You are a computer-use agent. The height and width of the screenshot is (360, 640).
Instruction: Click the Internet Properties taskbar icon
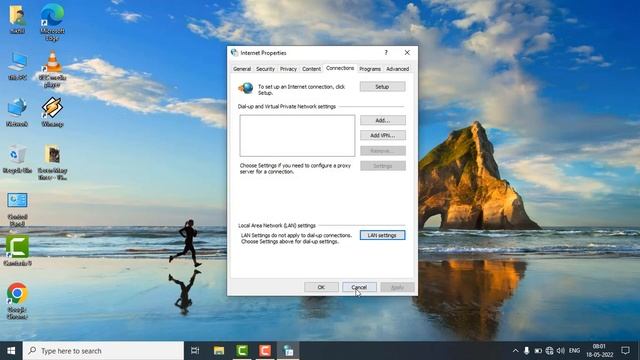(x=288, y=351)
